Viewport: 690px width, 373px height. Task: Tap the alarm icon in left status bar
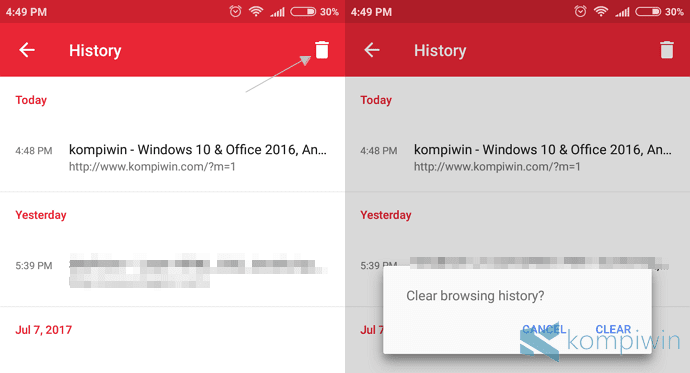[x=235, y=11]
